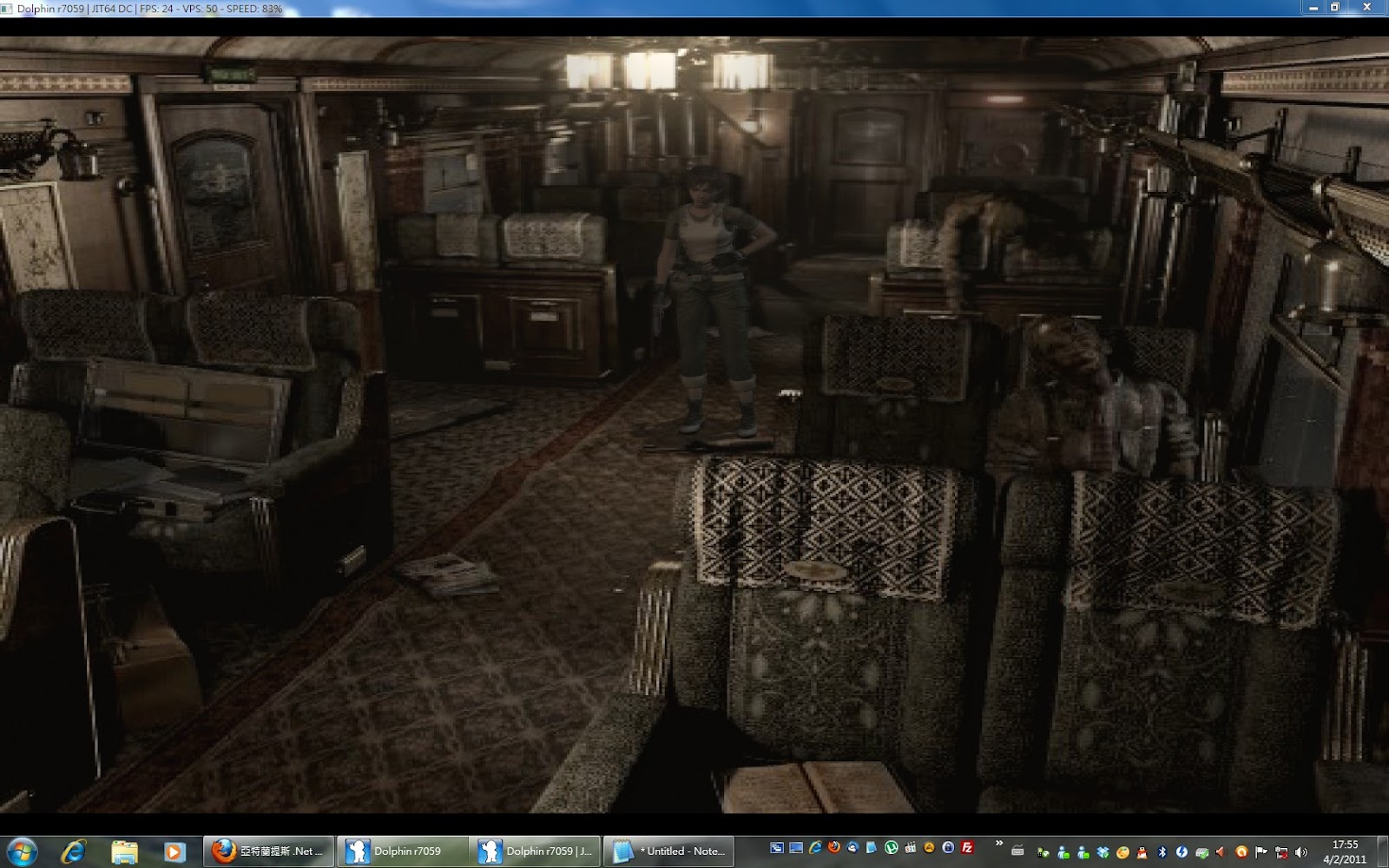Click the Bluetooth tray icon
Screen dimensions: 1389x868
1162,852
